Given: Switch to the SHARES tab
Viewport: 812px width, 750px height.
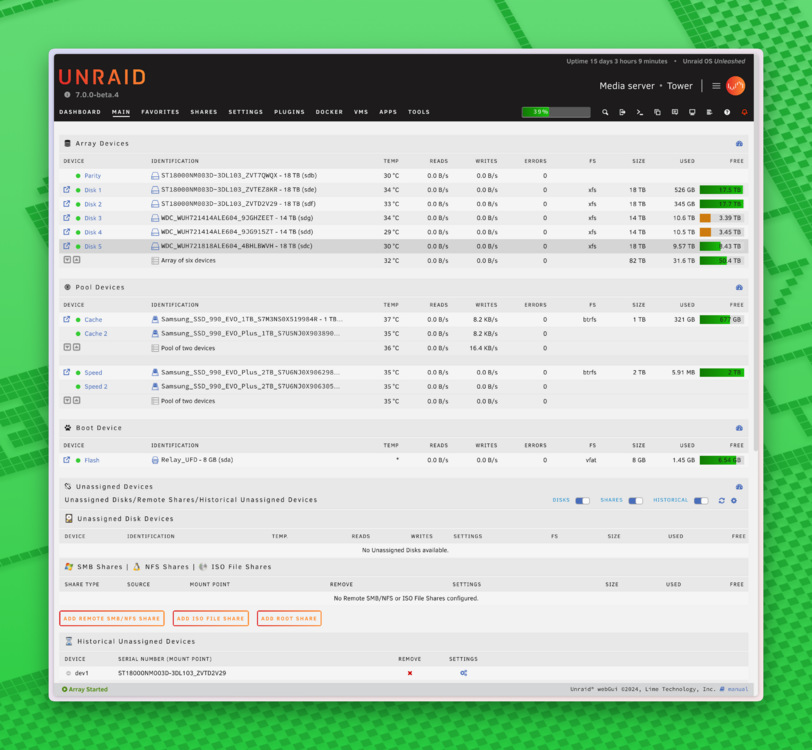Looking at the screenshot, I should point(204,112).
